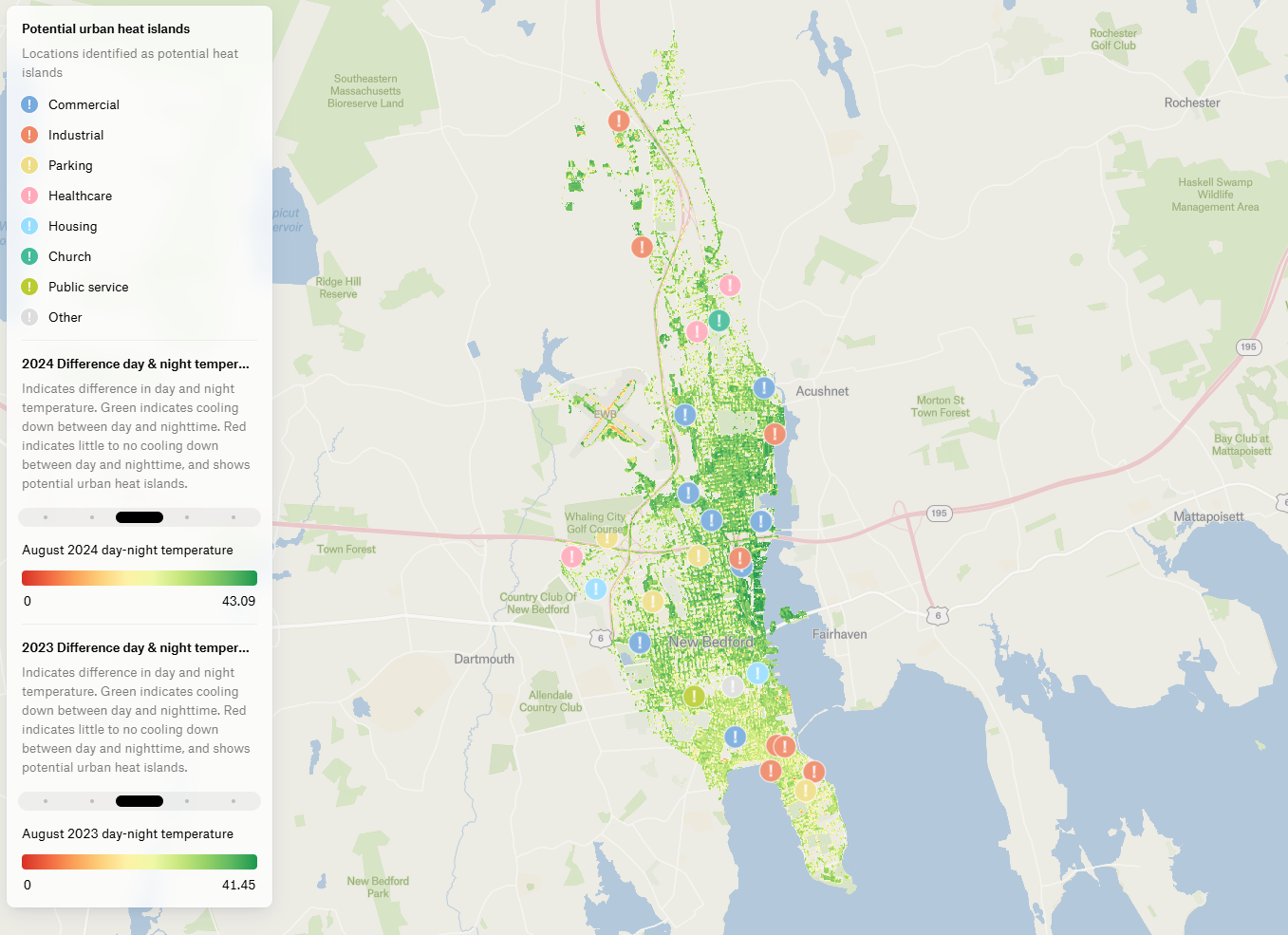The image size is (1288, 935).
Task: Click the August 2024 temperature gradient bar
Action: (140, 578)
